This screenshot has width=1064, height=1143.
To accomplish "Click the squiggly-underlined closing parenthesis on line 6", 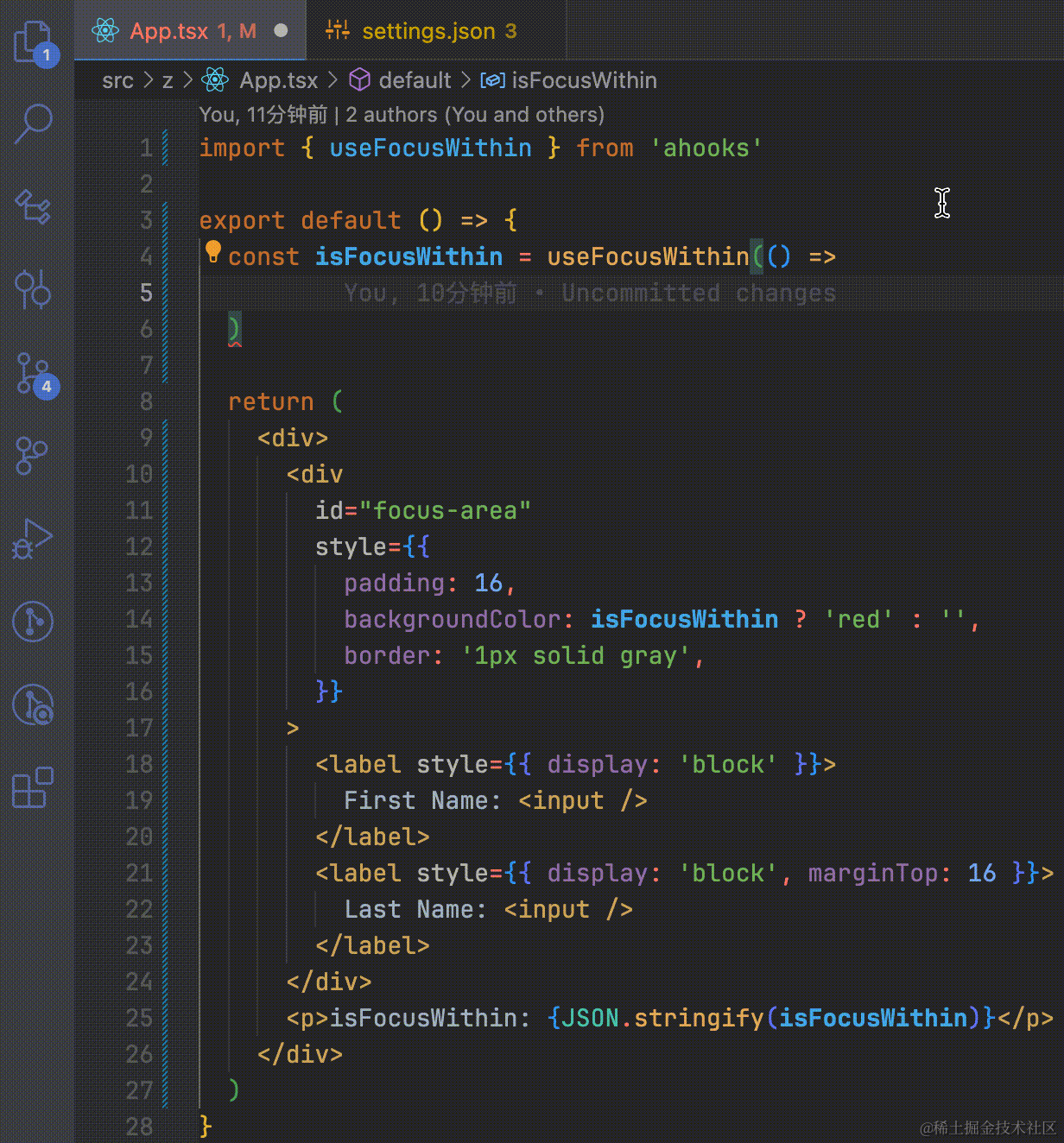I will (x=234, y=330).
